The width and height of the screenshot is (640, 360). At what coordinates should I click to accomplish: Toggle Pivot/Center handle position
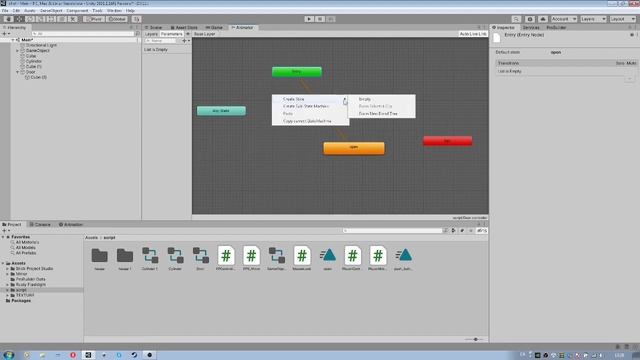[x=94, y=19]
